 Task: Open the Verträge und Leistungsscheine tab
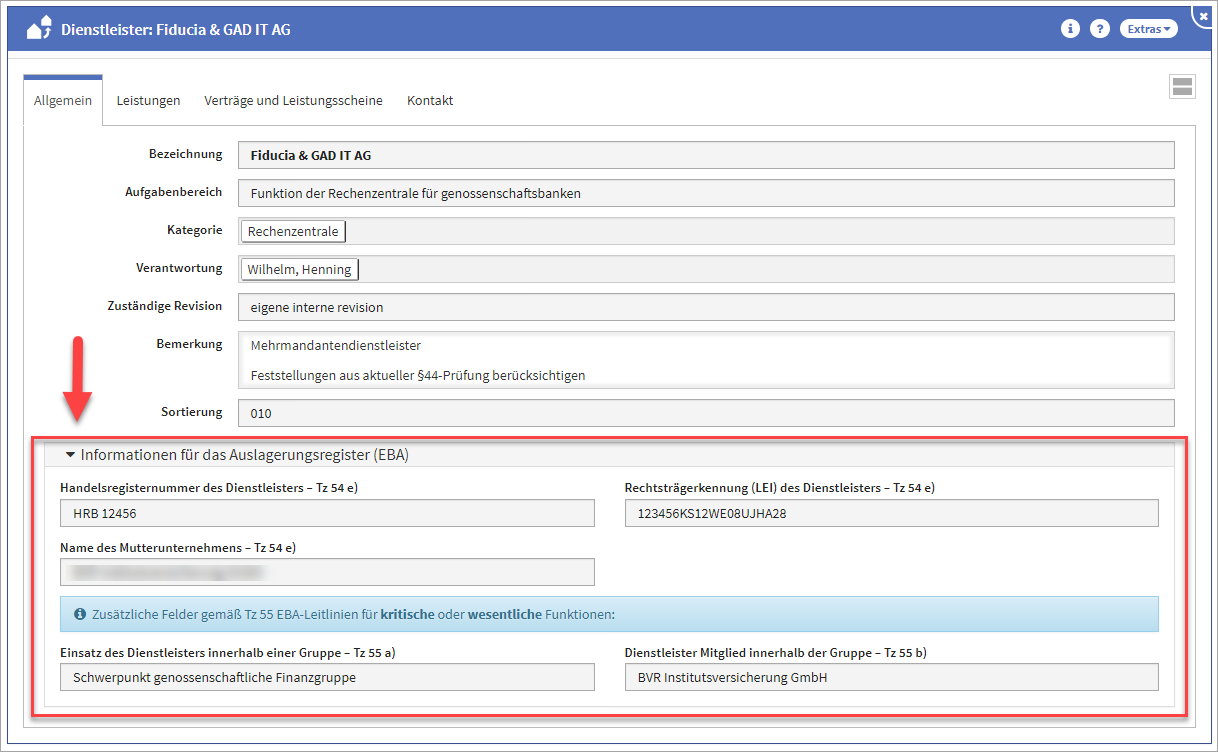pos(293,101)
